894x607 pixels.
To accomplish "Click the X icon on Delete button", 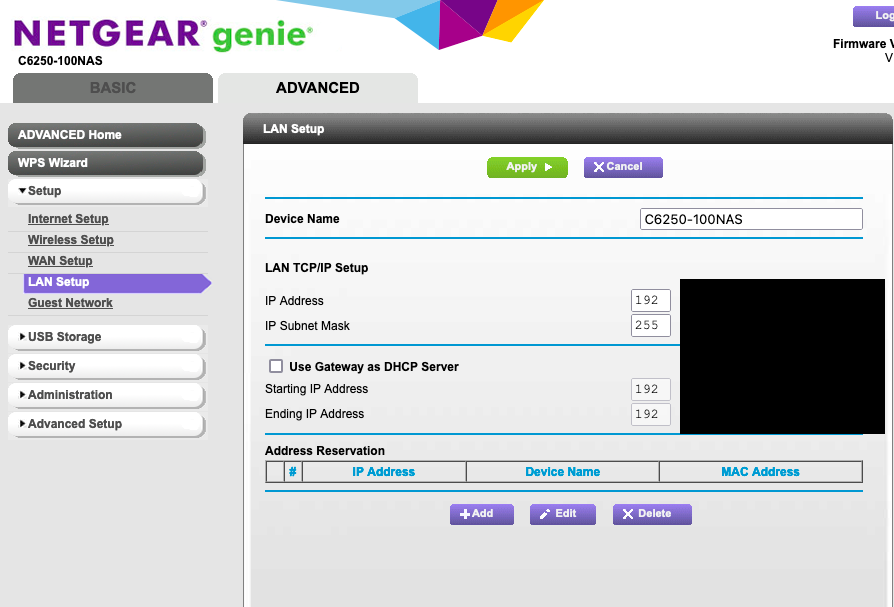I will 628,514.
